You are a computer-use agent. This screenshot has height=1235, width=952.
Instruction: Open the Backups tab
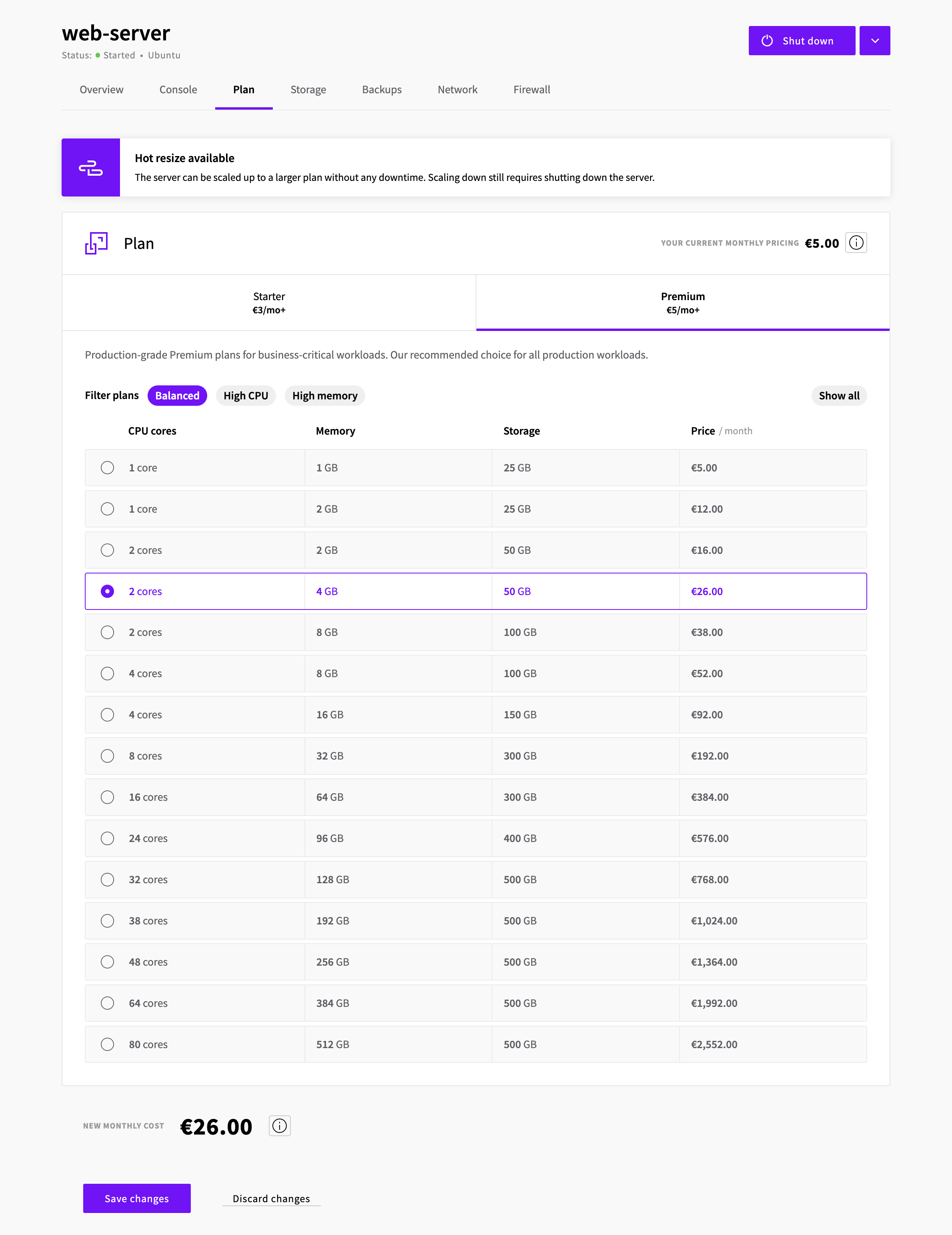pos(382,89)
